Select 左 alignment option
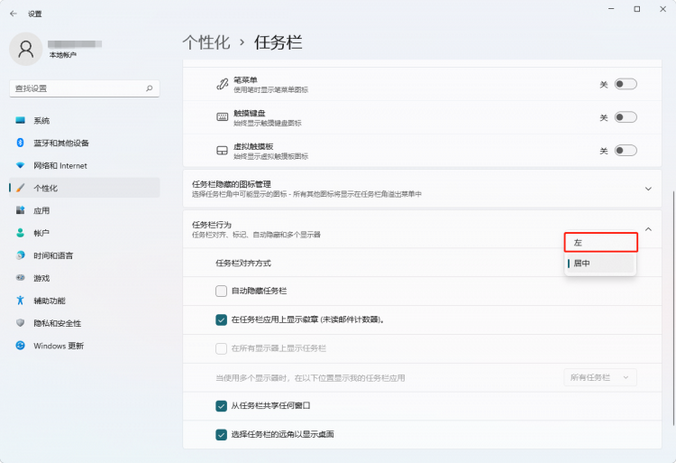This screenshot has width=676, height=463. click(601, 242)
